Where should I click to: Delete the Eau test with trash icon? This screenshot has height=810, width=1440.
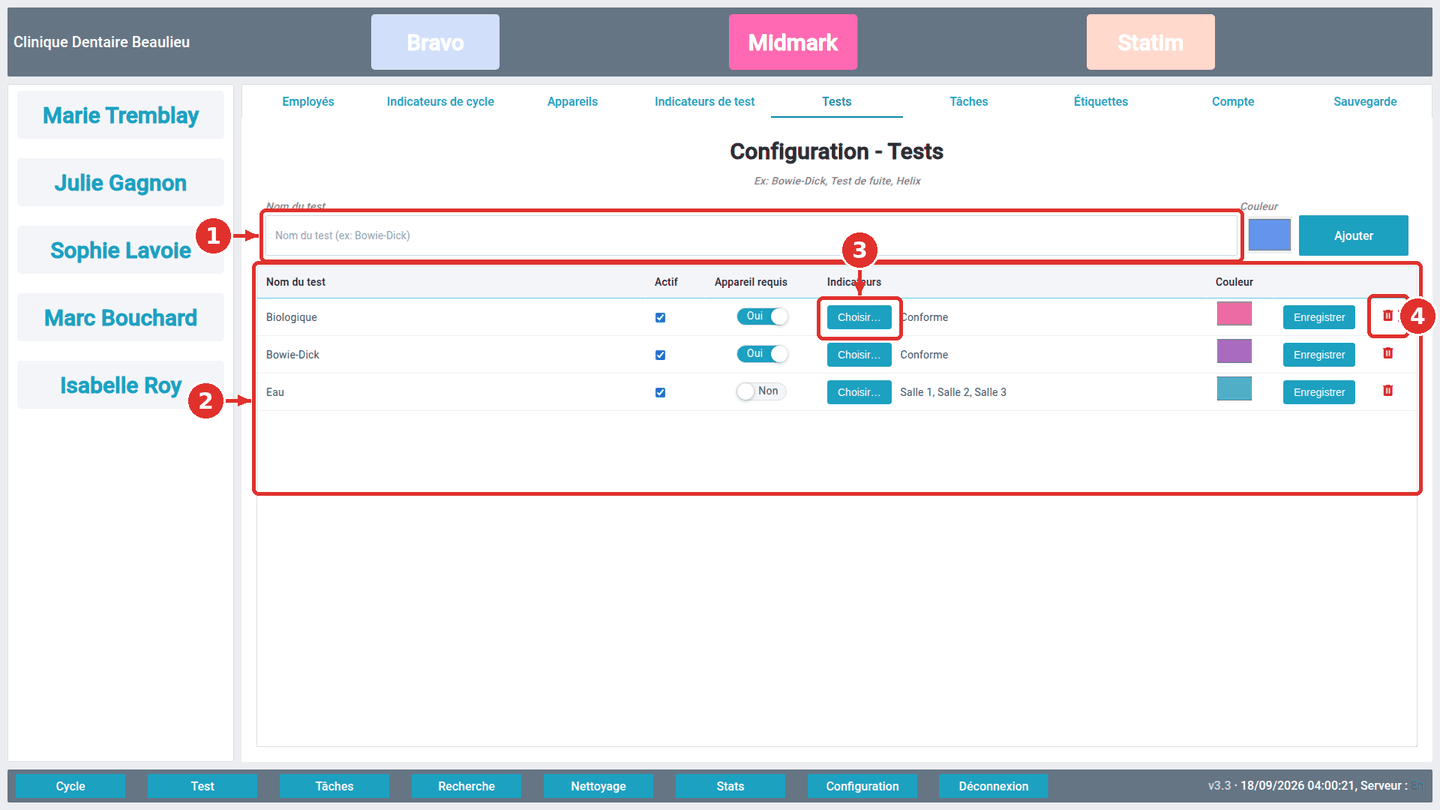click(x=1387, y=391)
